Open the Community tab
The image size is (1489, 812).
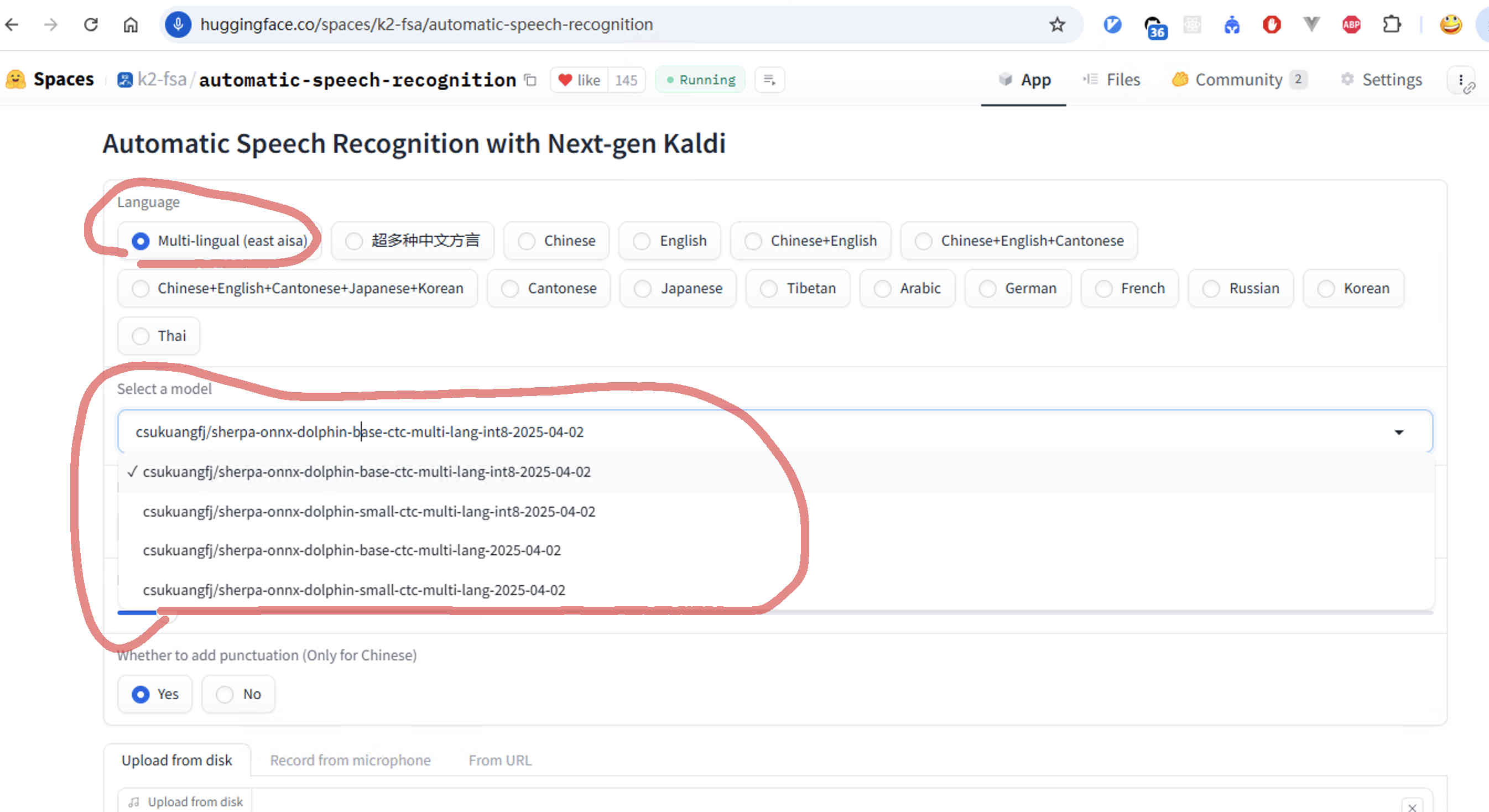tap(1239, 80)
